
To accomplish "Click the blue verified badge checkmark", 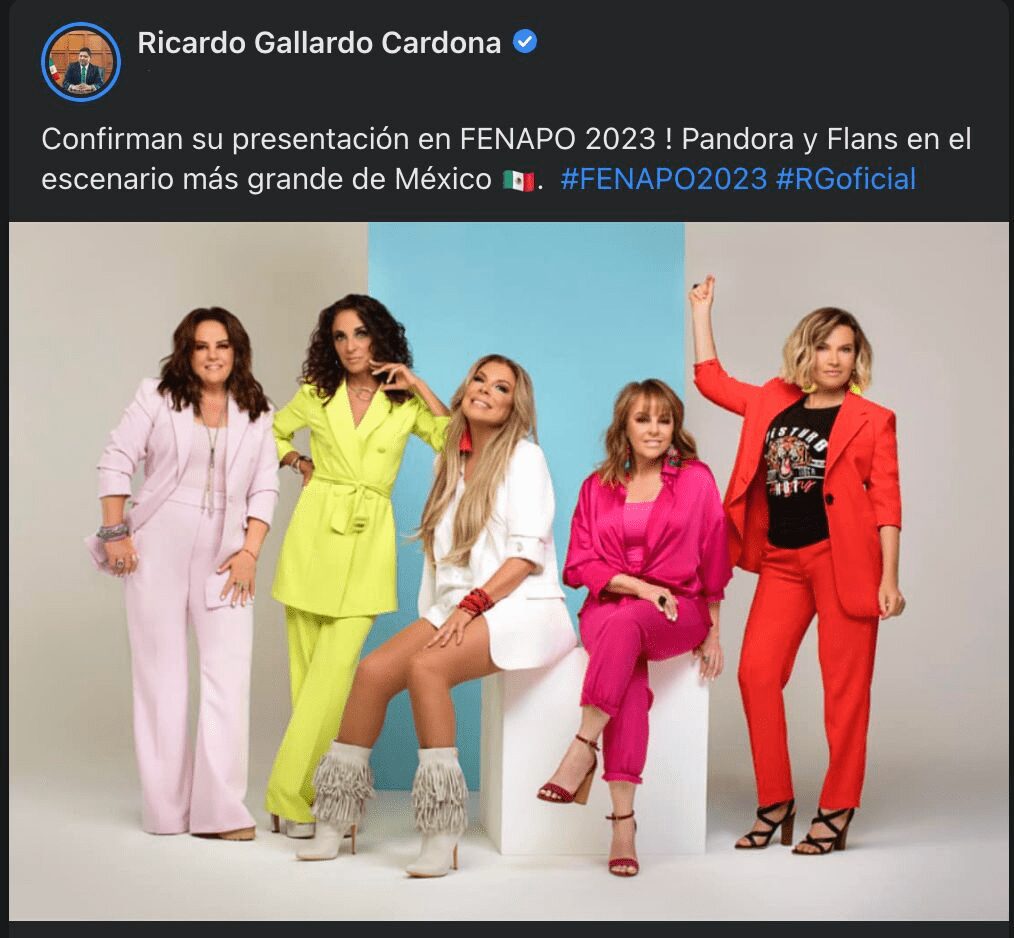I will 524,43.
